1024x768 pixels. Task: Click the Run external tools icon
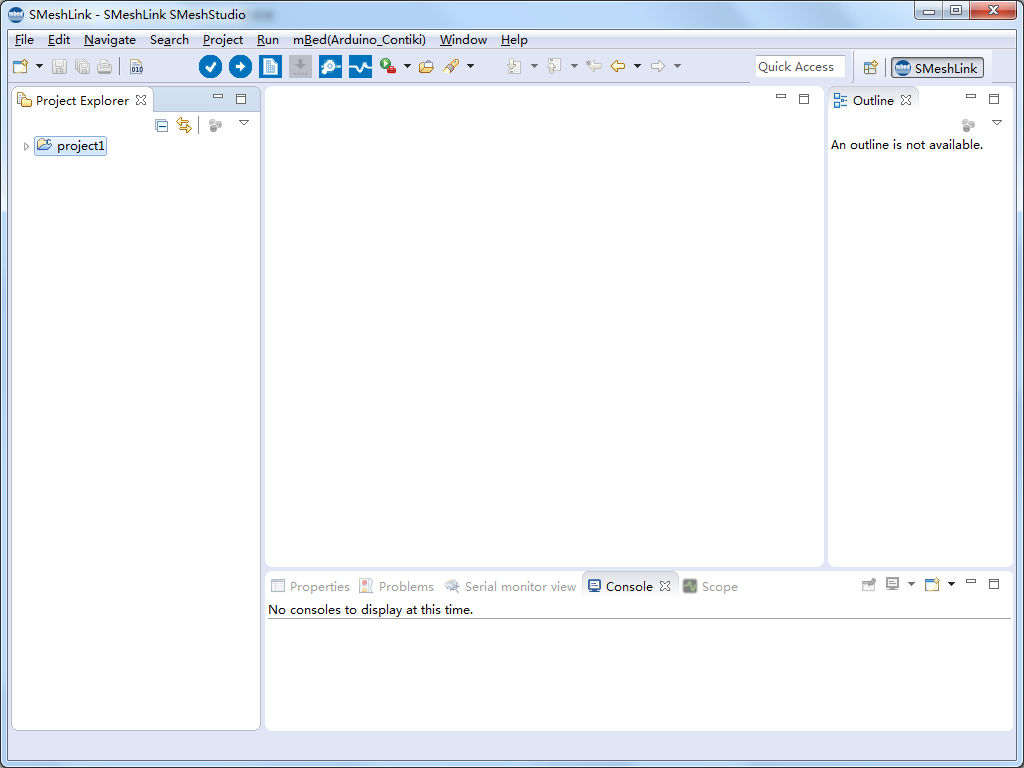click(x=388, y=66)
